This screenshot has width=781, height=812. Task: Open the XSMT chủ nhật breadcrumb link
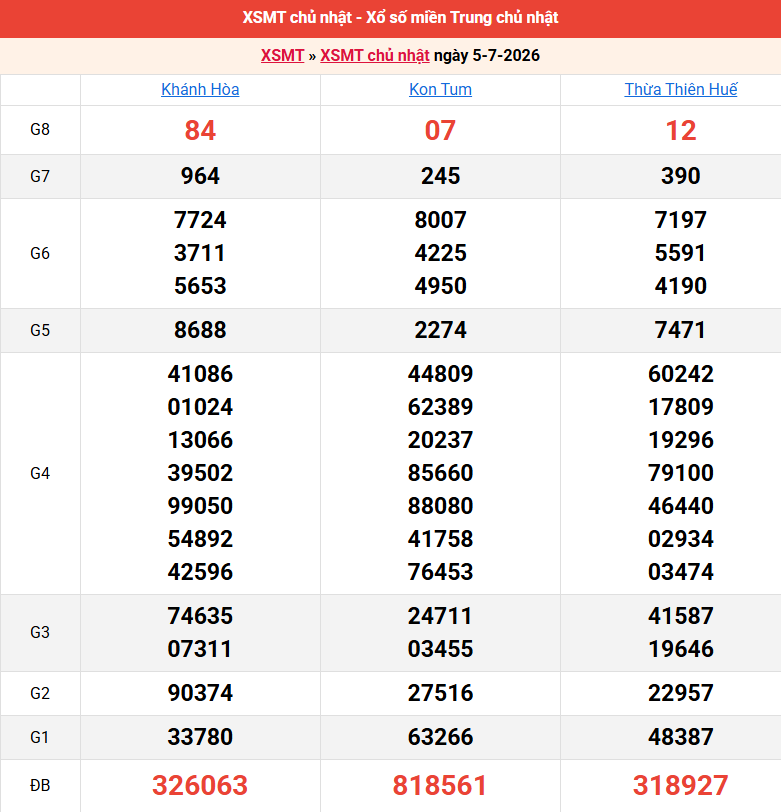pyautogui.click(x=375, y=55)
